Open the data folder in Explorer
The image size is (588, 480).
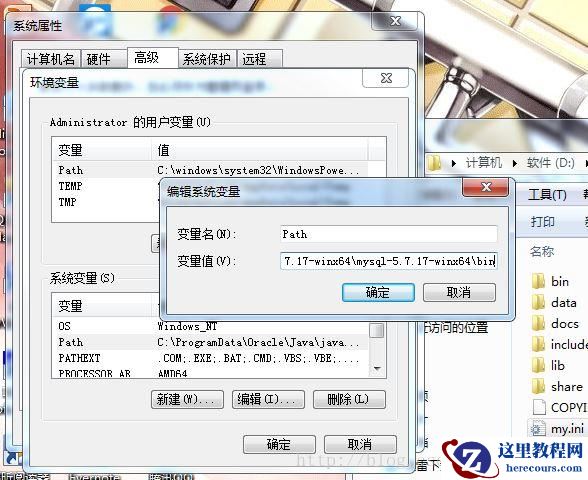click(554, 302)
